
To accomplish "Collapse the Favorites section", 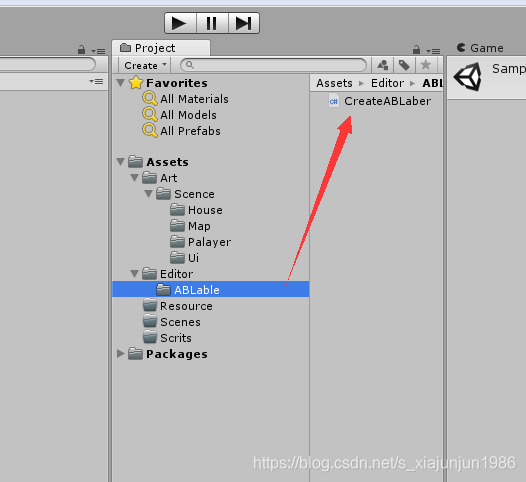I will [120, 83].
